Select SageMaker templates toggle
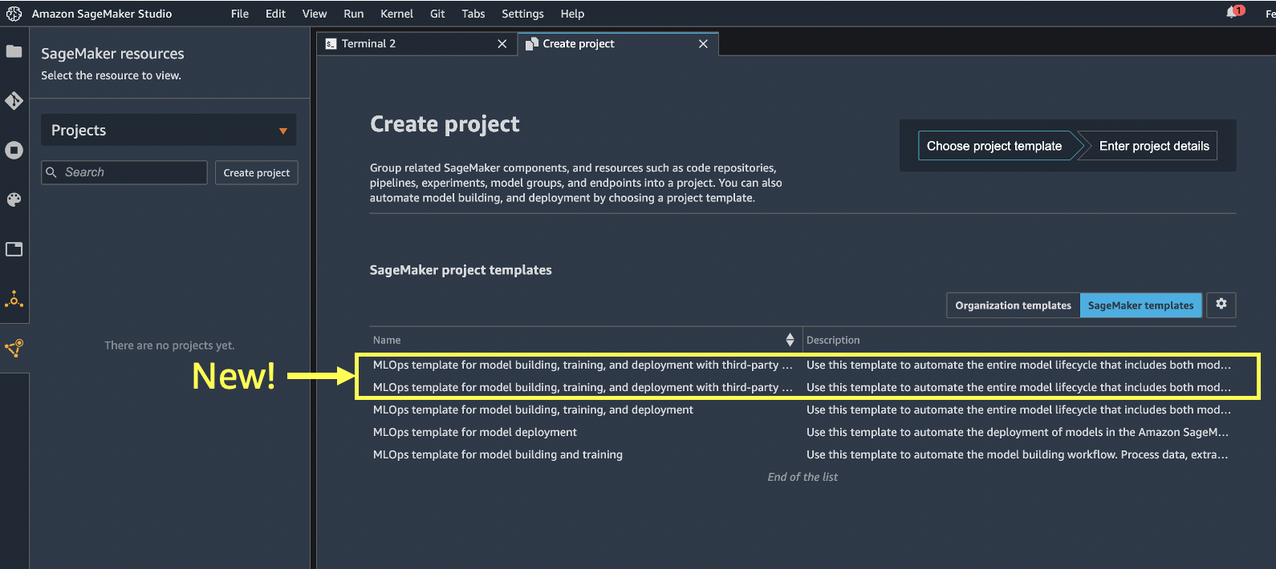This screenshot has height=569, width=1276. 1140,305
